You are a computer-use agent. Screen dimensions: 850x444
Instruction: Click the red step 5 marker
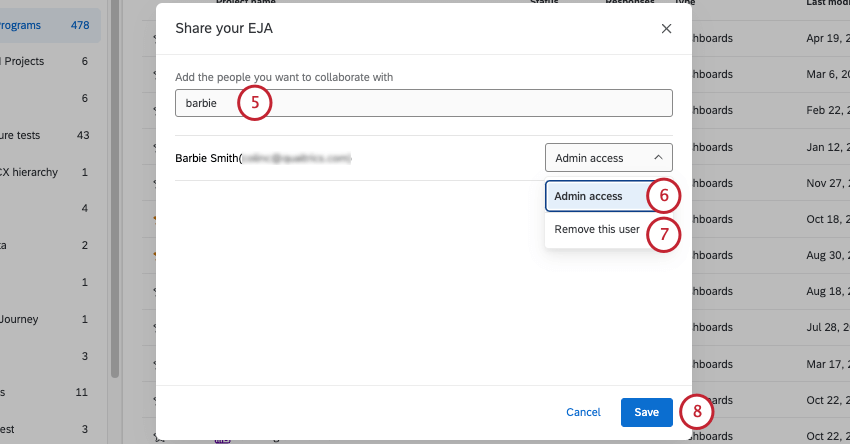[x=255, y=102]
